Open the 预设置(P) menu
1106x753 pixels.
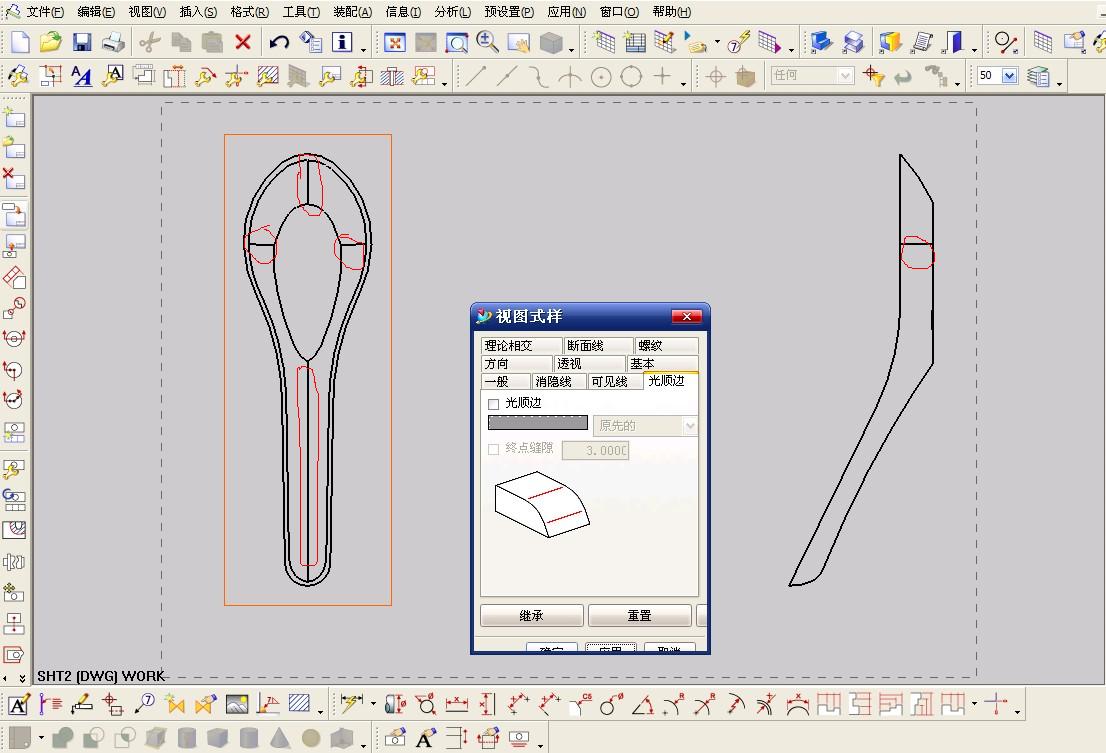pos(509,12)
